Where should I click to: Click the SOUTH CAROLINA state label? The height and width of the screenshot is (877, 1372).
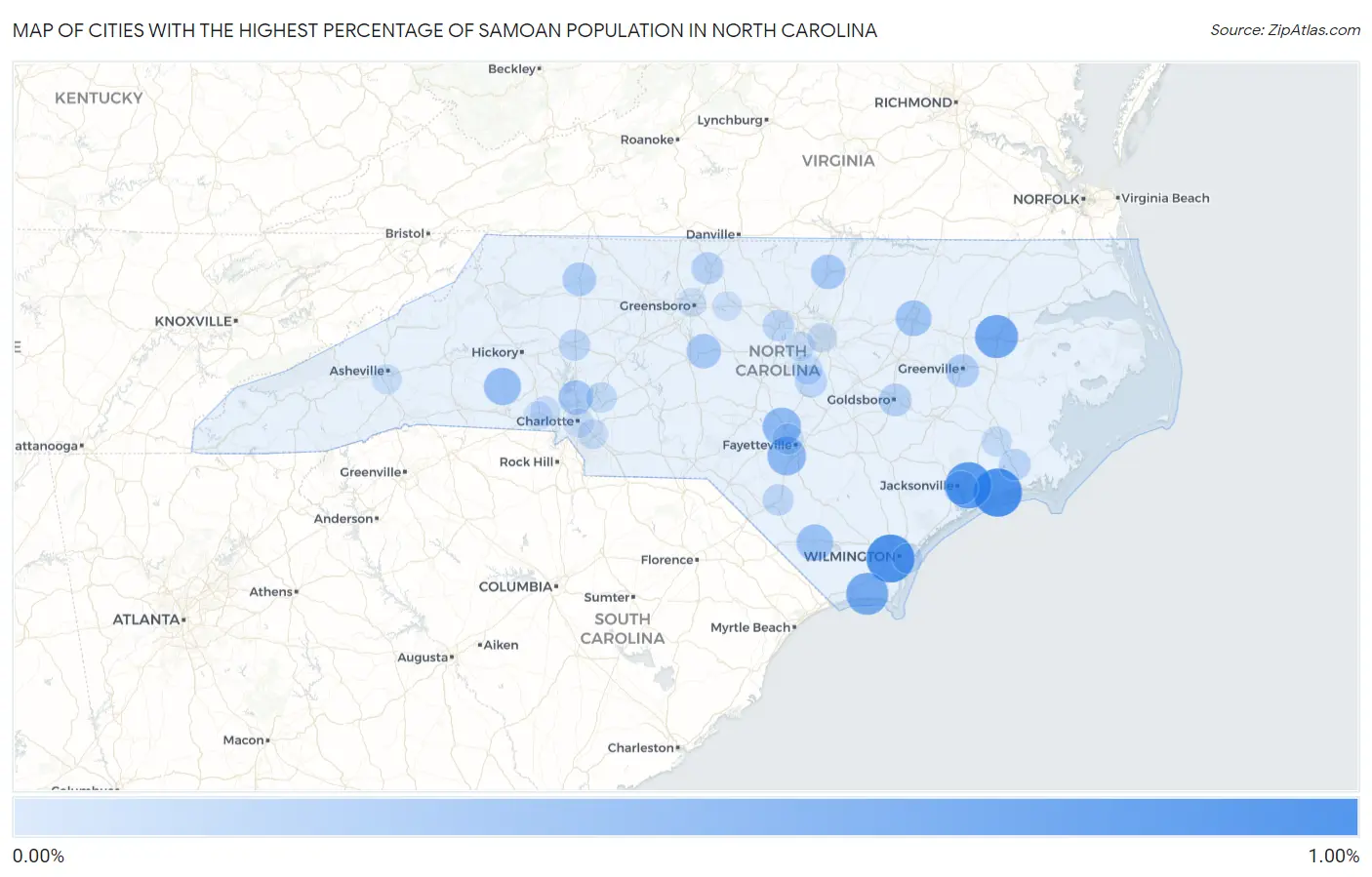(623, 628)
